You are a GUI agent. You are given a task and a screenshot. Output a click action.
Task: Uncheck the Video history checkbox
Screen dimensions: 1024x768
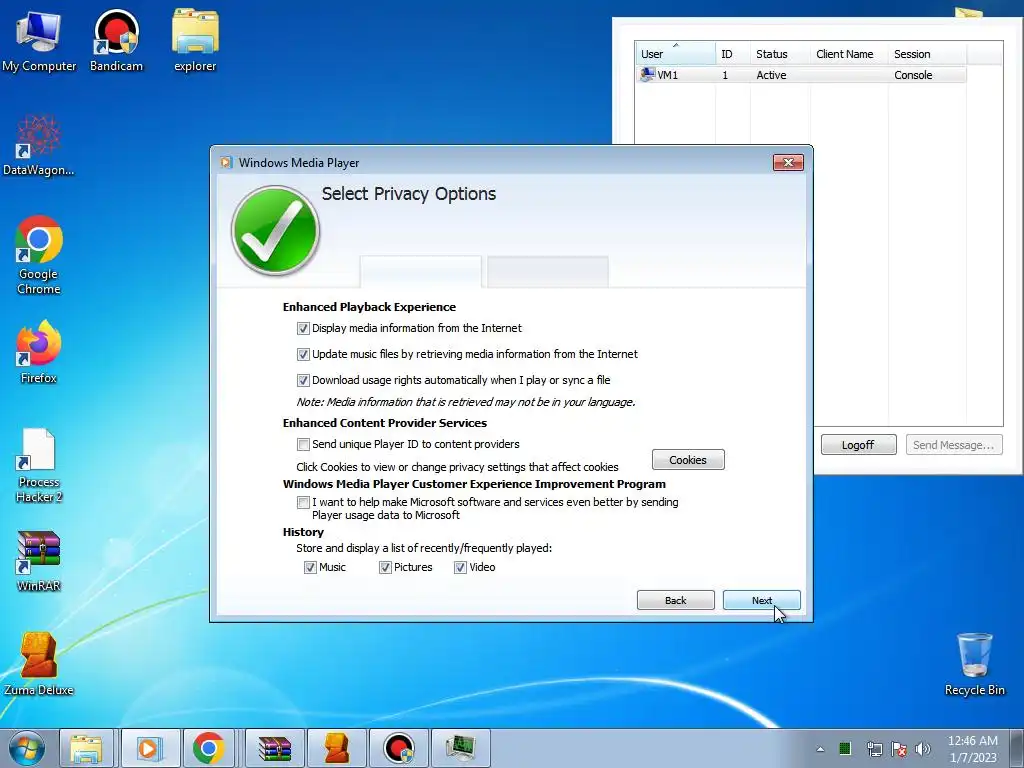[x=460, y=568]
